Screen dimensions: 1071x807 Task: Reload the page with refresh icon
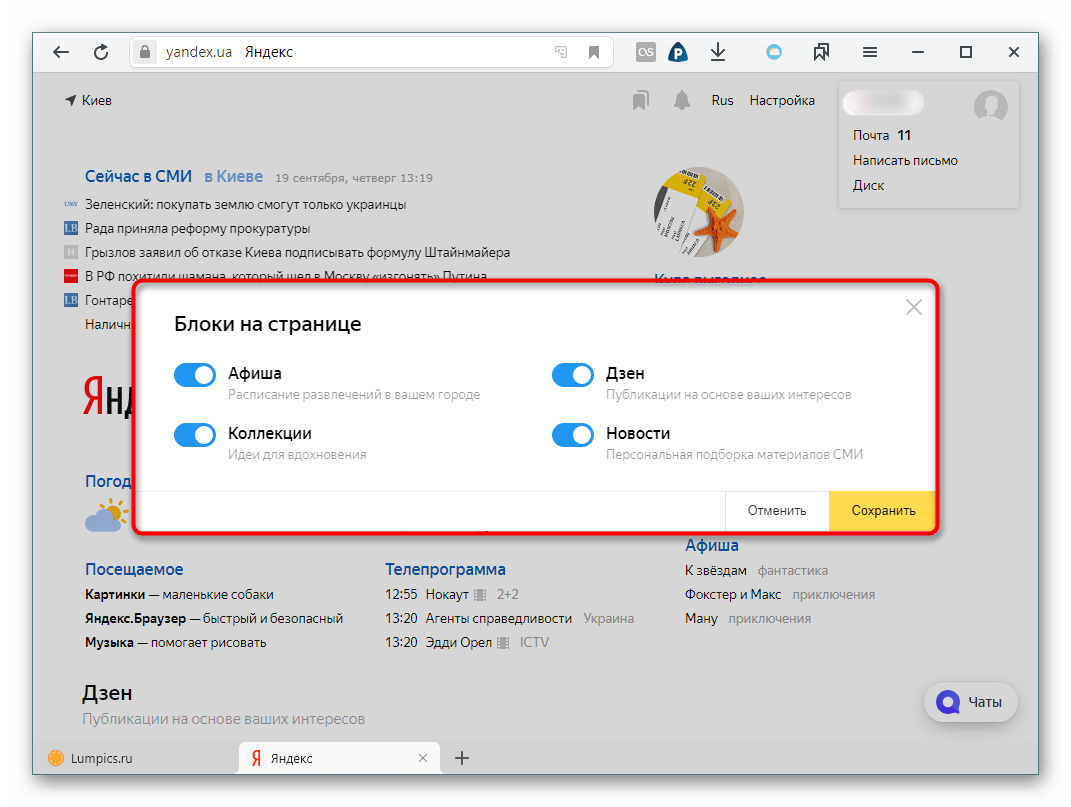pyautogui.click(x=101, y=53)
